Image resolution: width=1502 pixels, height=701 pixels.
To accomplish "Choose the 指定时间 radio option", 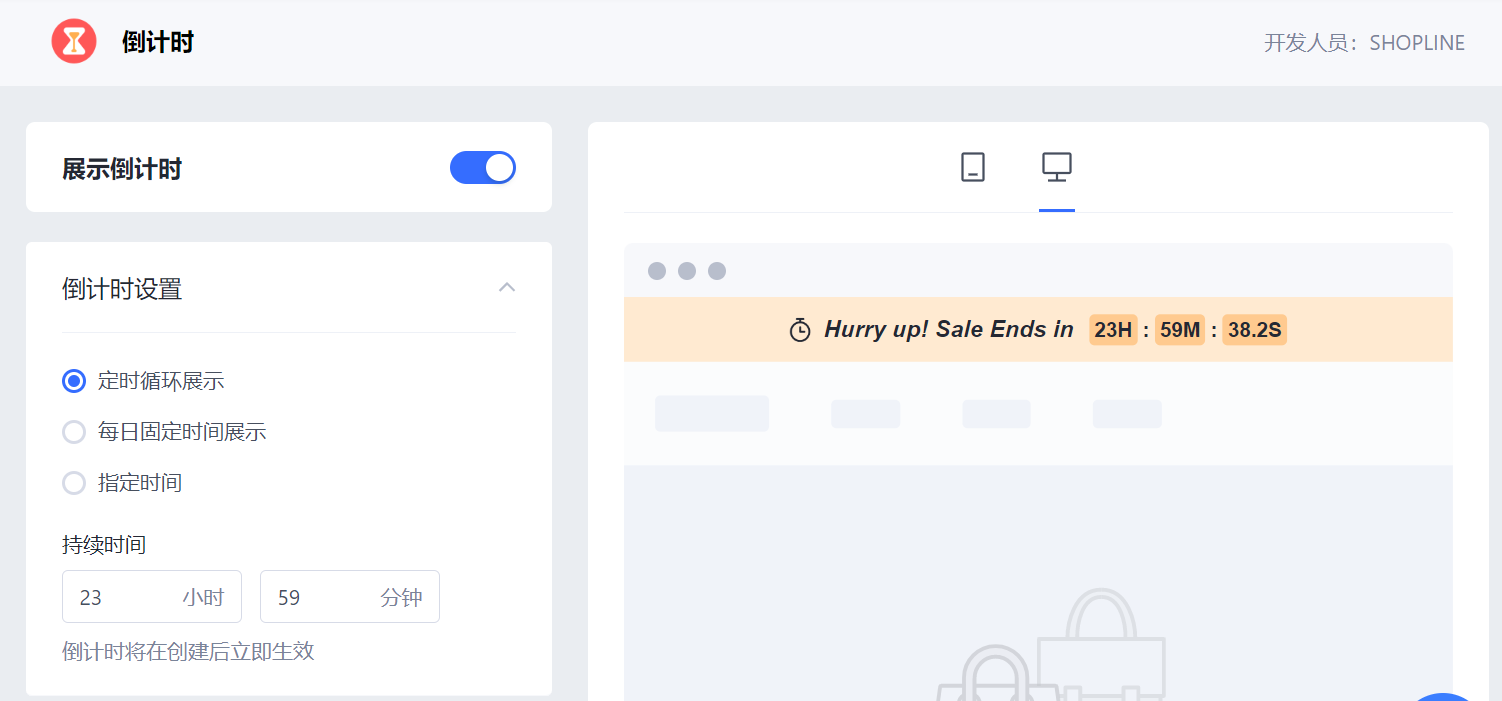I will [74, 483].
